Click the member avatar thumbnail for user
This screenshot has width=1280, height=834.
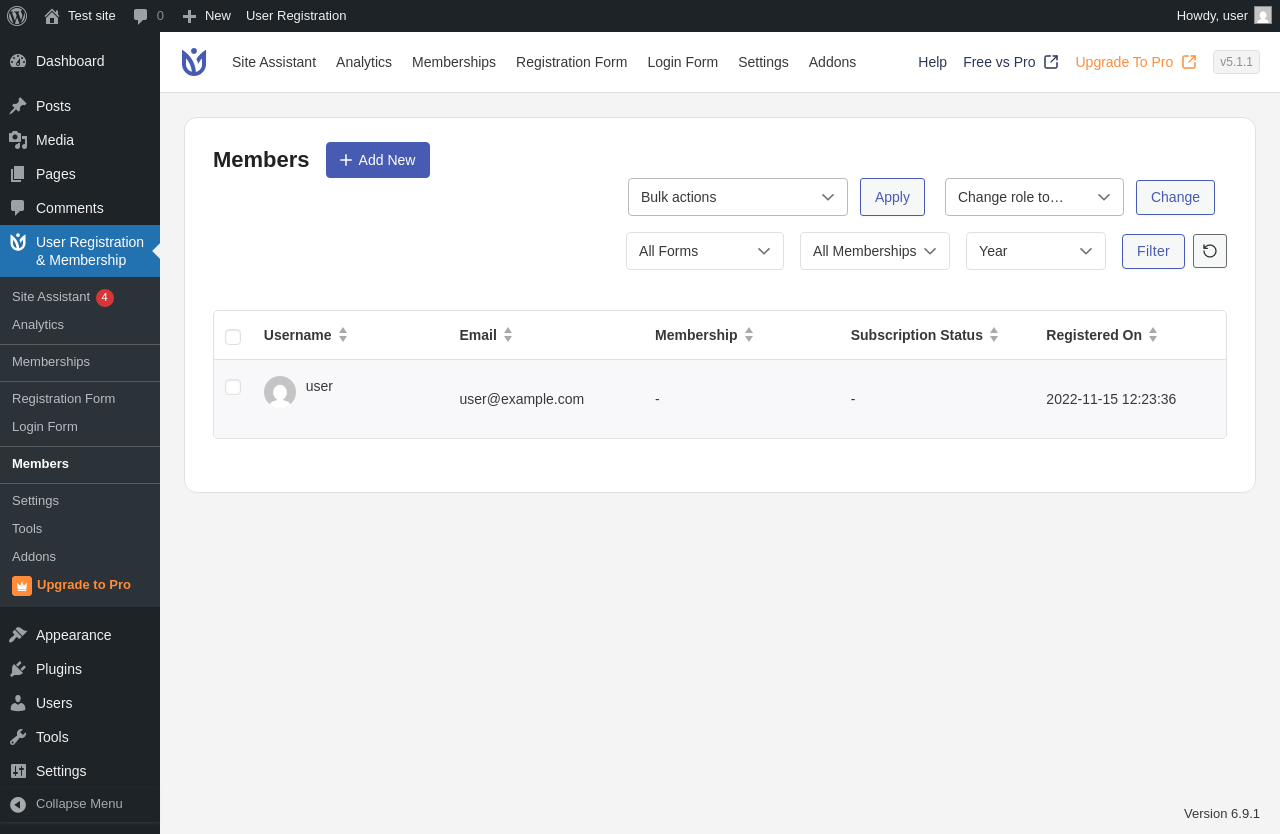click(280, 392)
